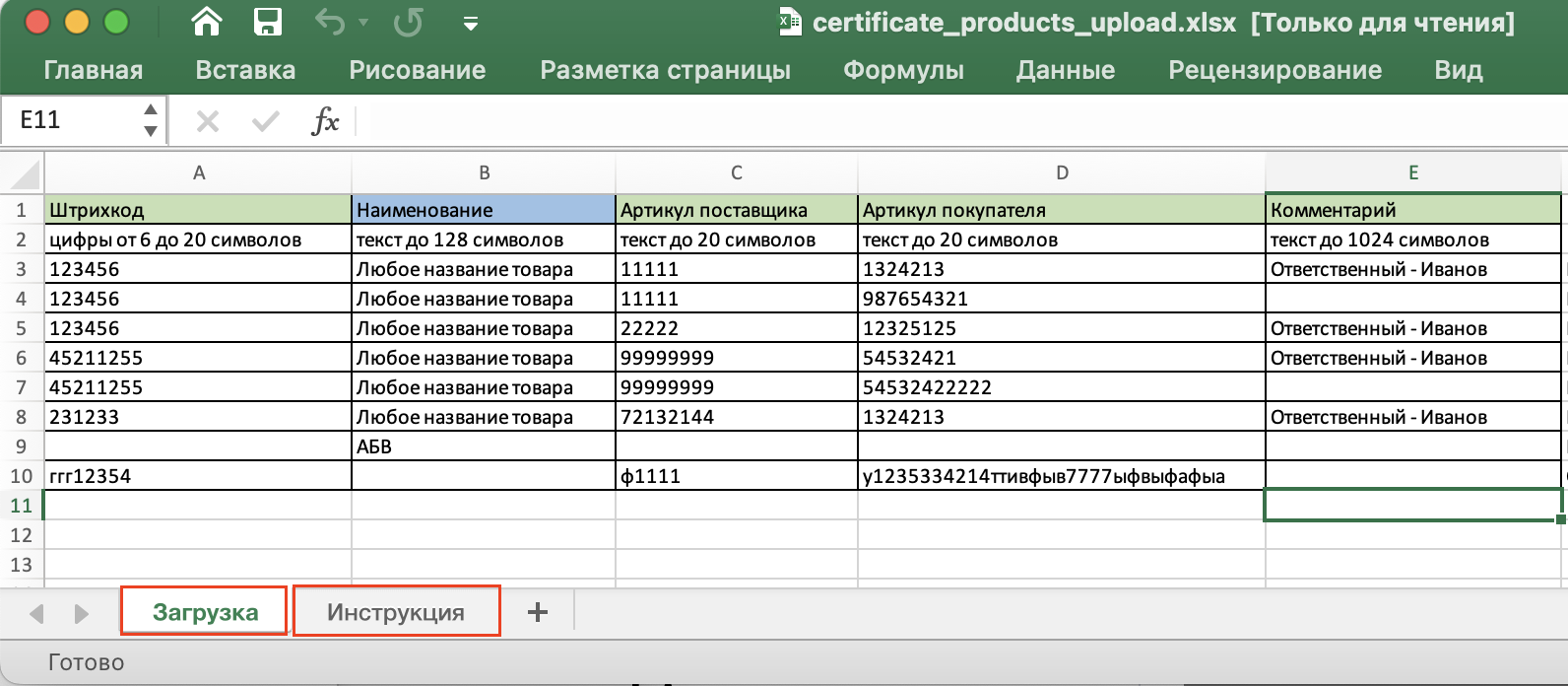1568x686 pixels.
Task: Click the Redo arrow icon
Action: [x=408, y=22]
